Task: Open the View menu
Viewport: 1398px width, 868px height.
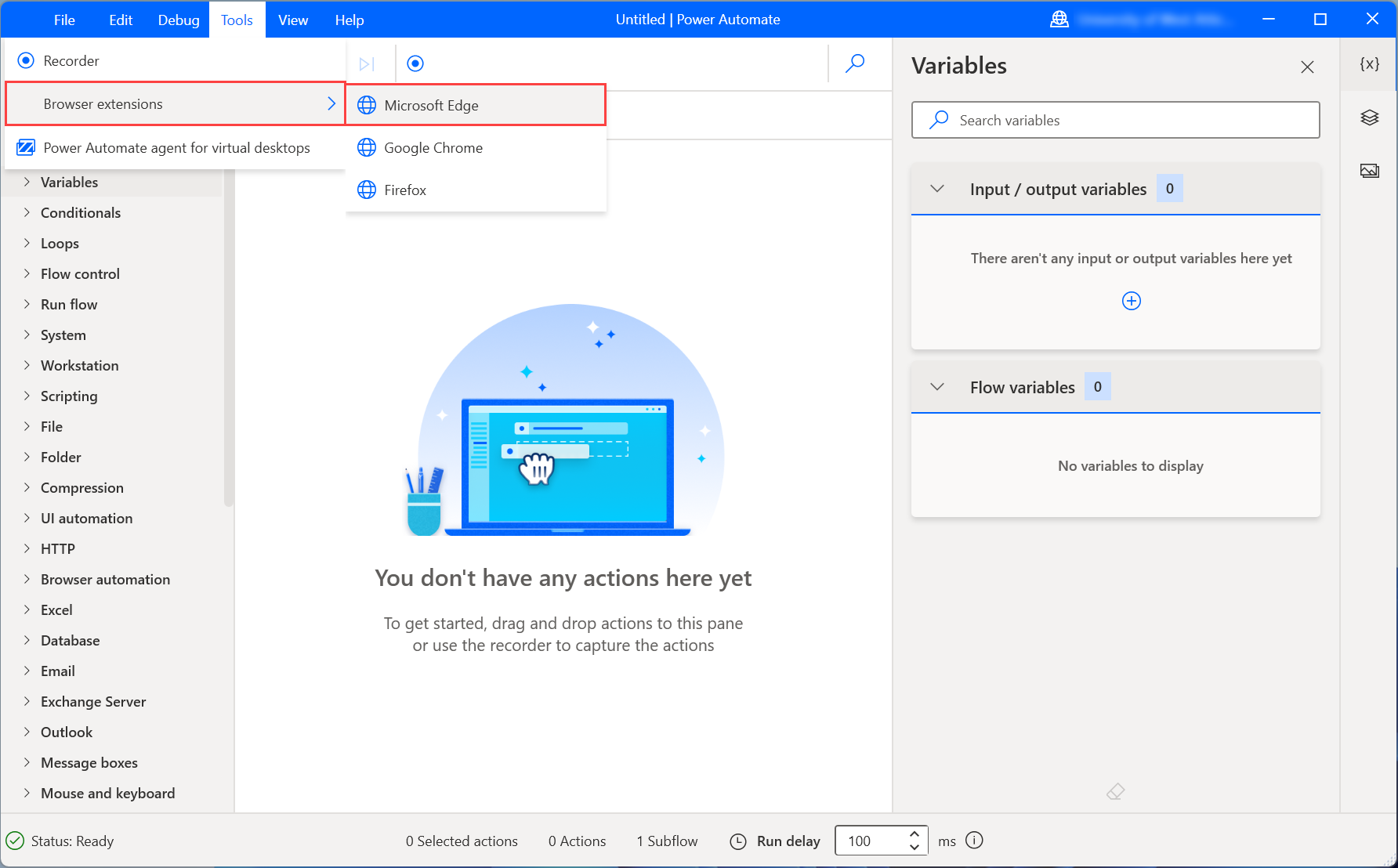Action: coord(293,20)
